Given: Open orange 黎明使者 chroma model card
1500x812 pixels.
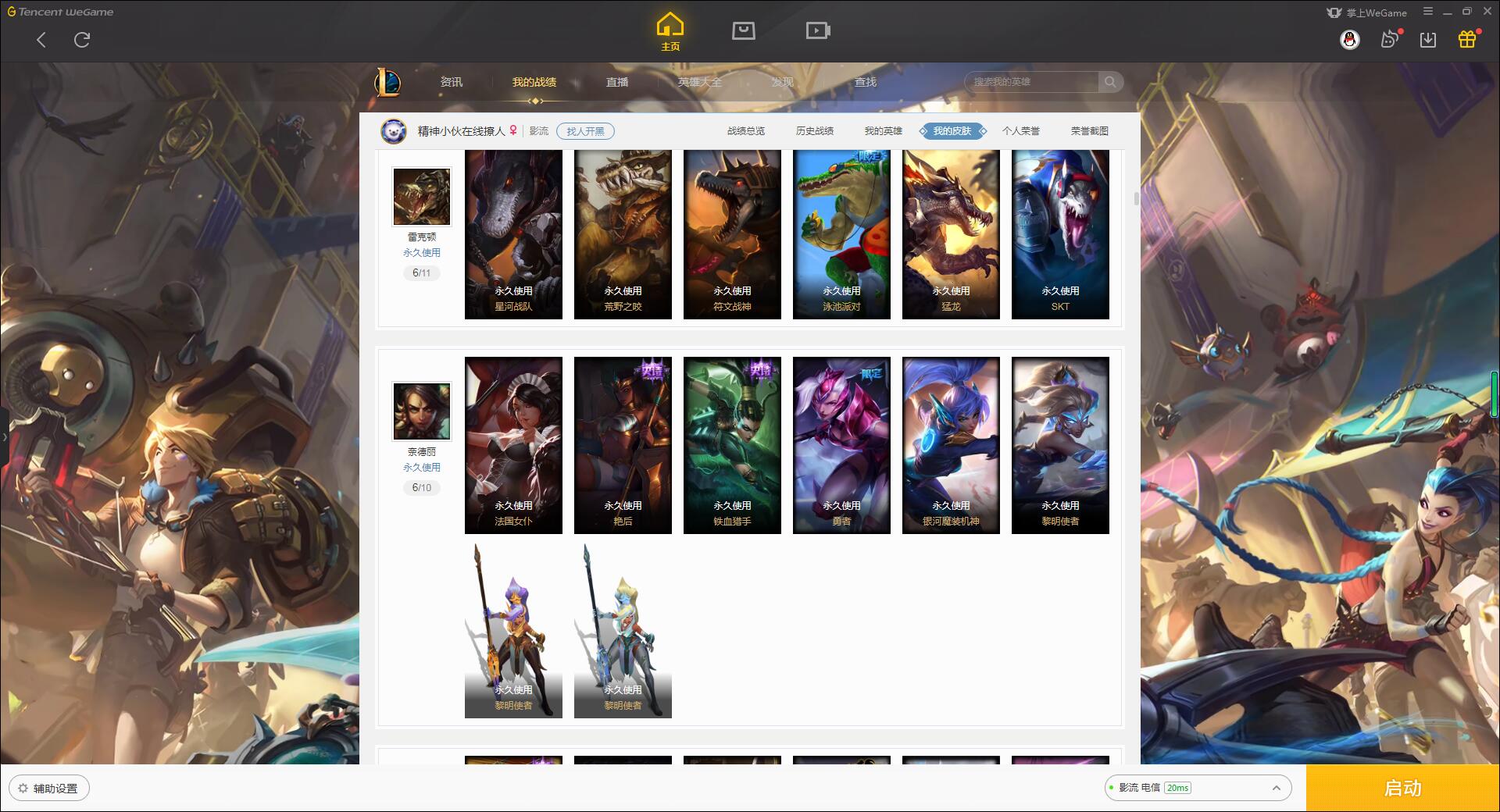Looking at the screenshot, I should click(513, 630).
